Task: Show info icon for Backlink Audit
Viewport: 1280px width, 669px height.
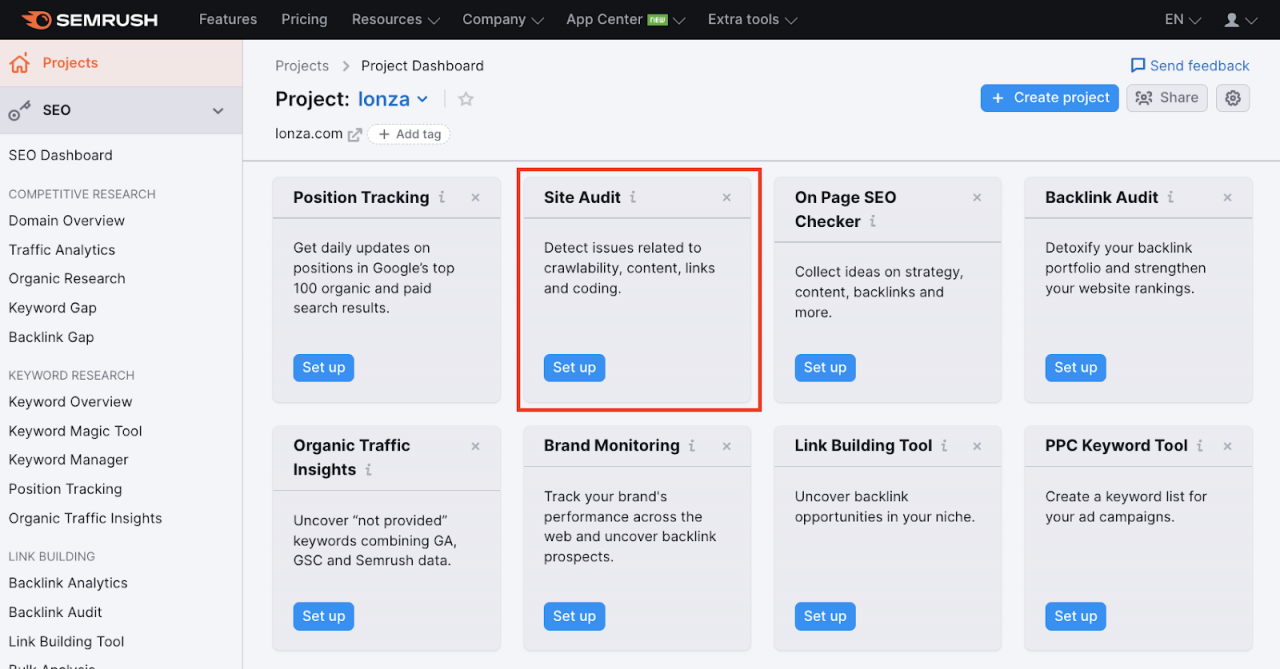Action: tap(1171, 198)
